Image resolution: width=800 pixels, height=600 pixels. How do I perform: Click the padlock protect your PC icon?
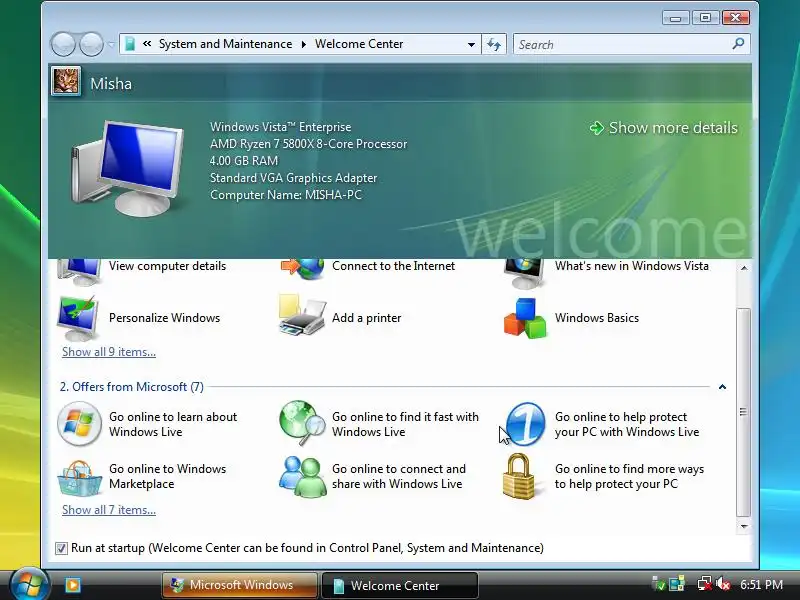coord(518,477)
